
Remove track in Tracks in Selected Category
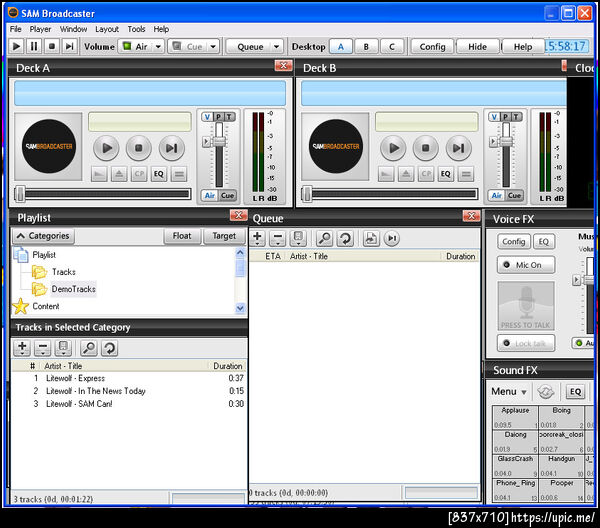click(42, 348)
